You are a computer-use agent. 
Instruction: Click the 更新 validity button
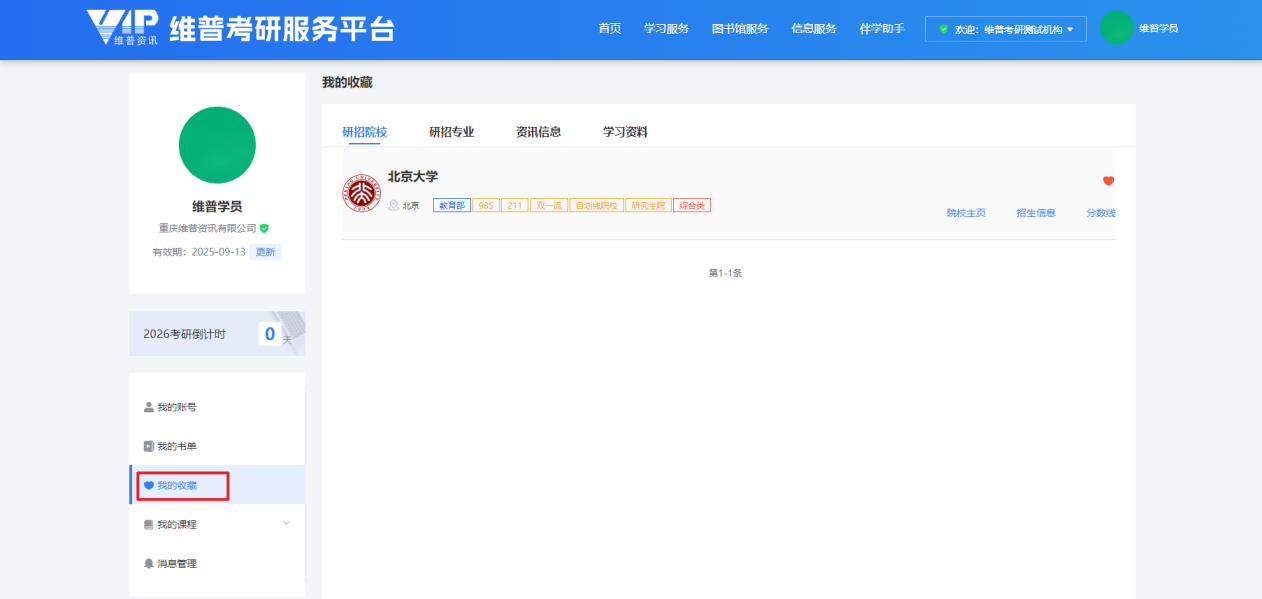pyautogui.click(x=265, y=252)
